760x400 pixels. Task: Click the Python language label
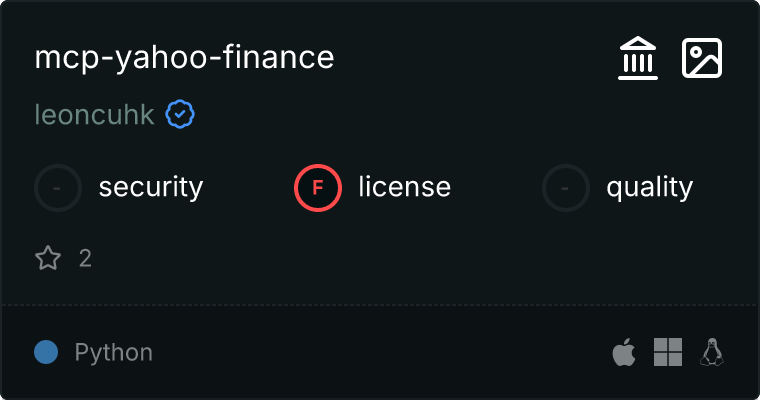tap(113, 352)
